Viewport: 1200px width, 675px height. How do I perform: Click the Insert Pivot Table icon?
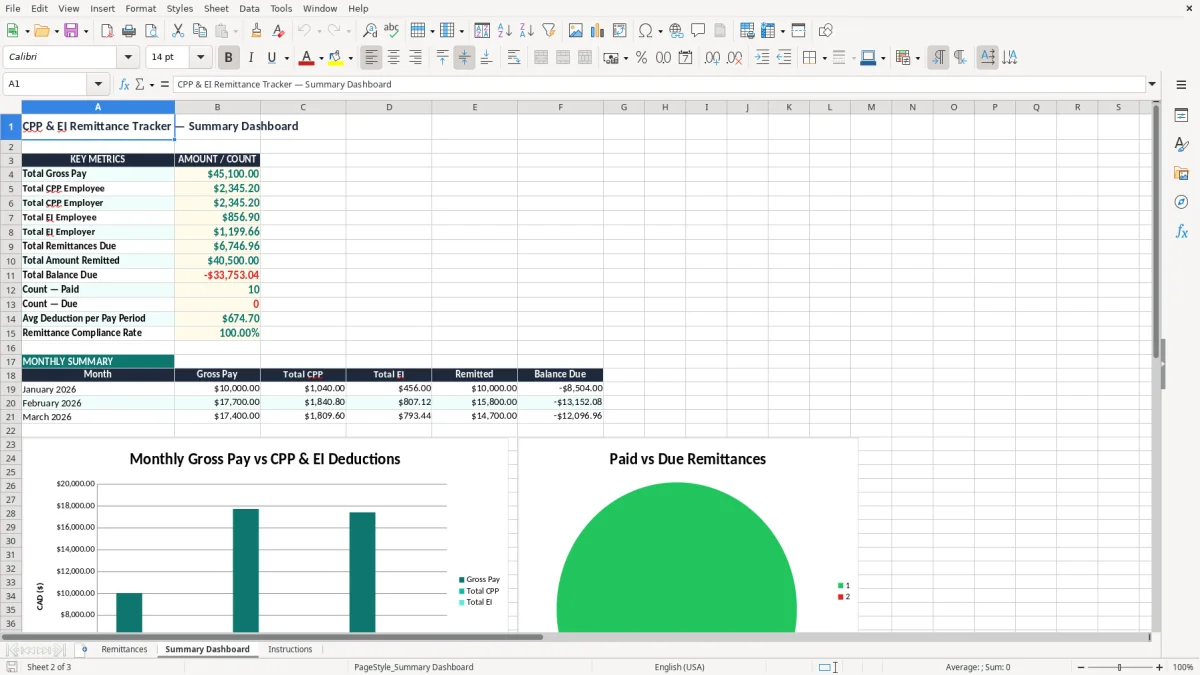click(620, 31)
